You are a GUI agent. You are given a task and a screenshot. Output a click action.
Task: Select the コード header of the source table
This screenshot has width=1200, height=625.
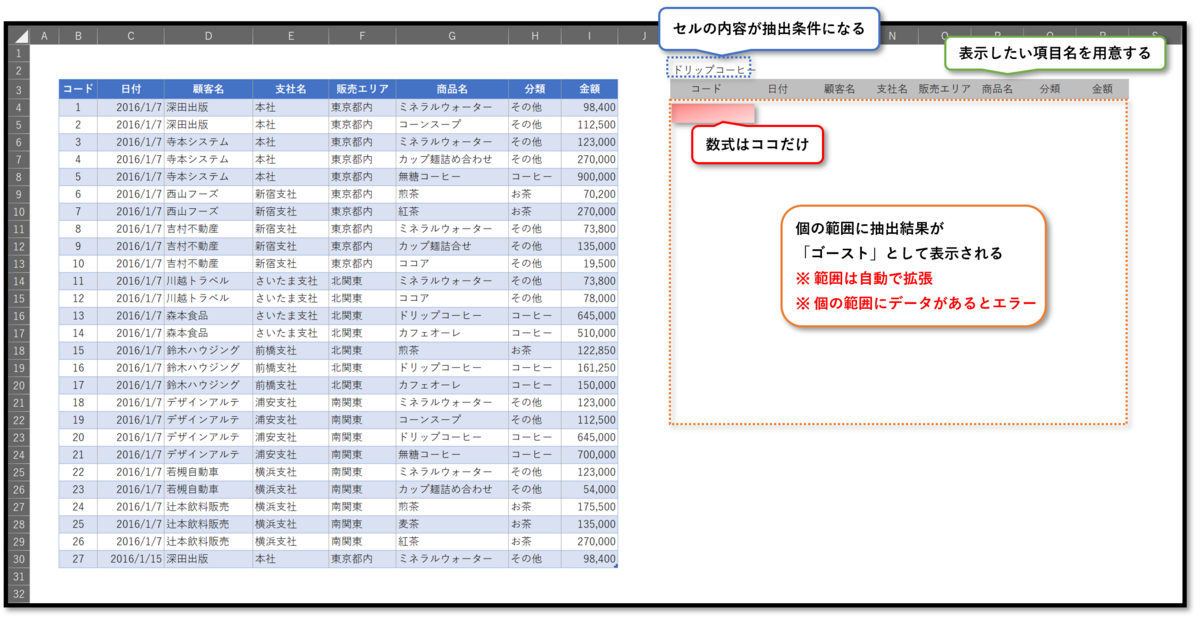coord(75,88)
